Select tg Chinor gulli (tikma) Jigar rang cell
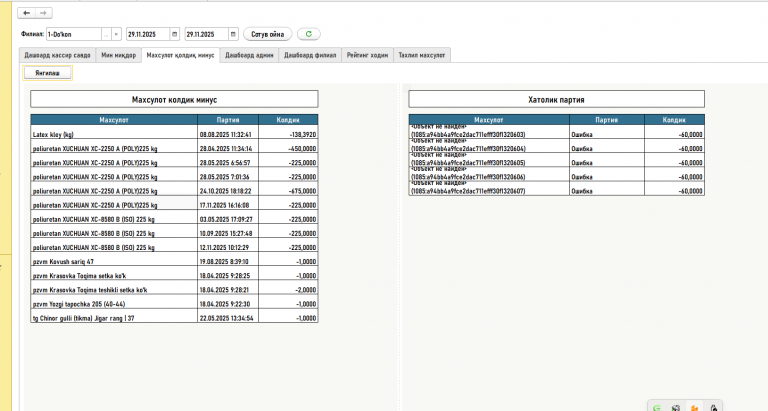 pyautogui.click(x=114, y=316)
